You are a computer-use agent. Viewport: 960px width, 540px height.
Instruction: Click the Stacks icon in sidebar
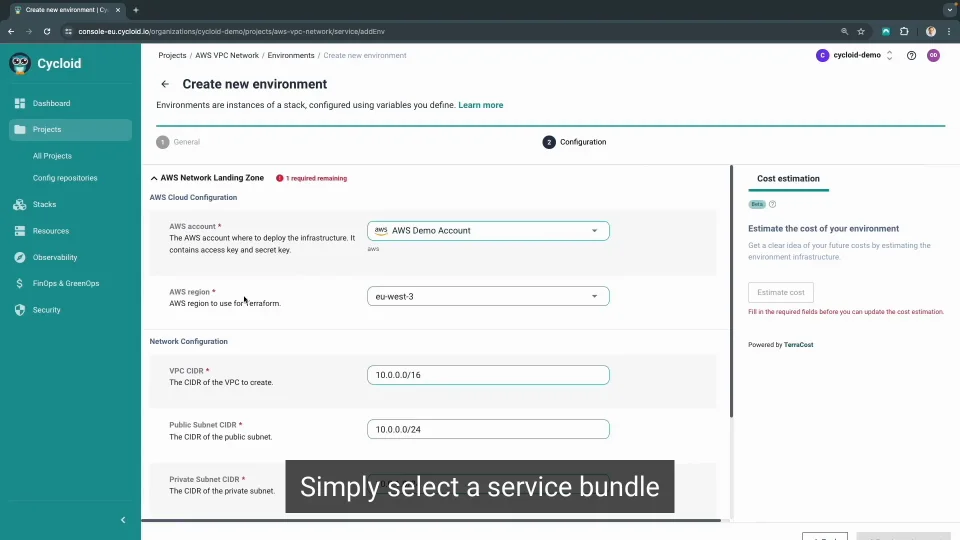20,204
